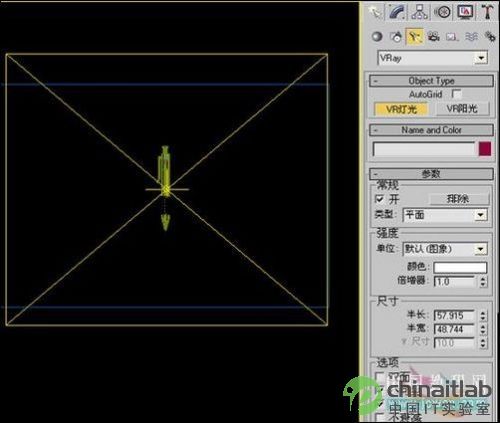Open the Hierarchy panel tab

click(420, 12)
